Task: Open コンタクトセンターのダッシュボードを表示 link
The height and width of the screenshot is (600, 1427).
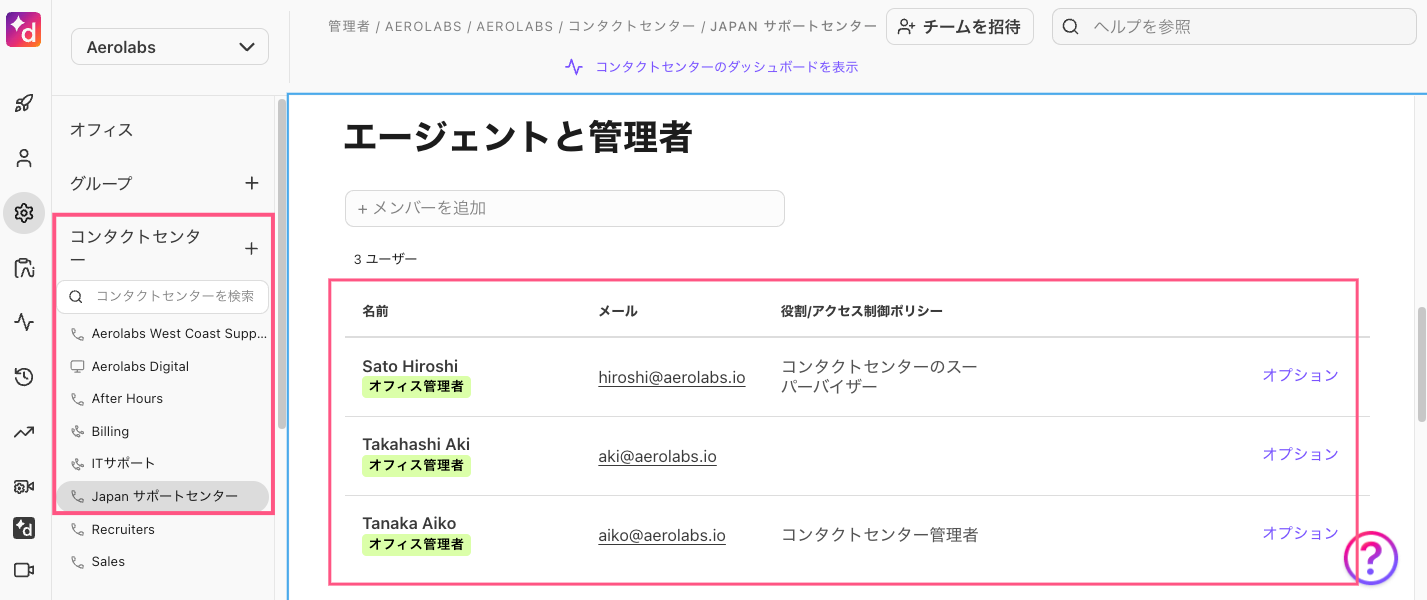Action: 727,67
